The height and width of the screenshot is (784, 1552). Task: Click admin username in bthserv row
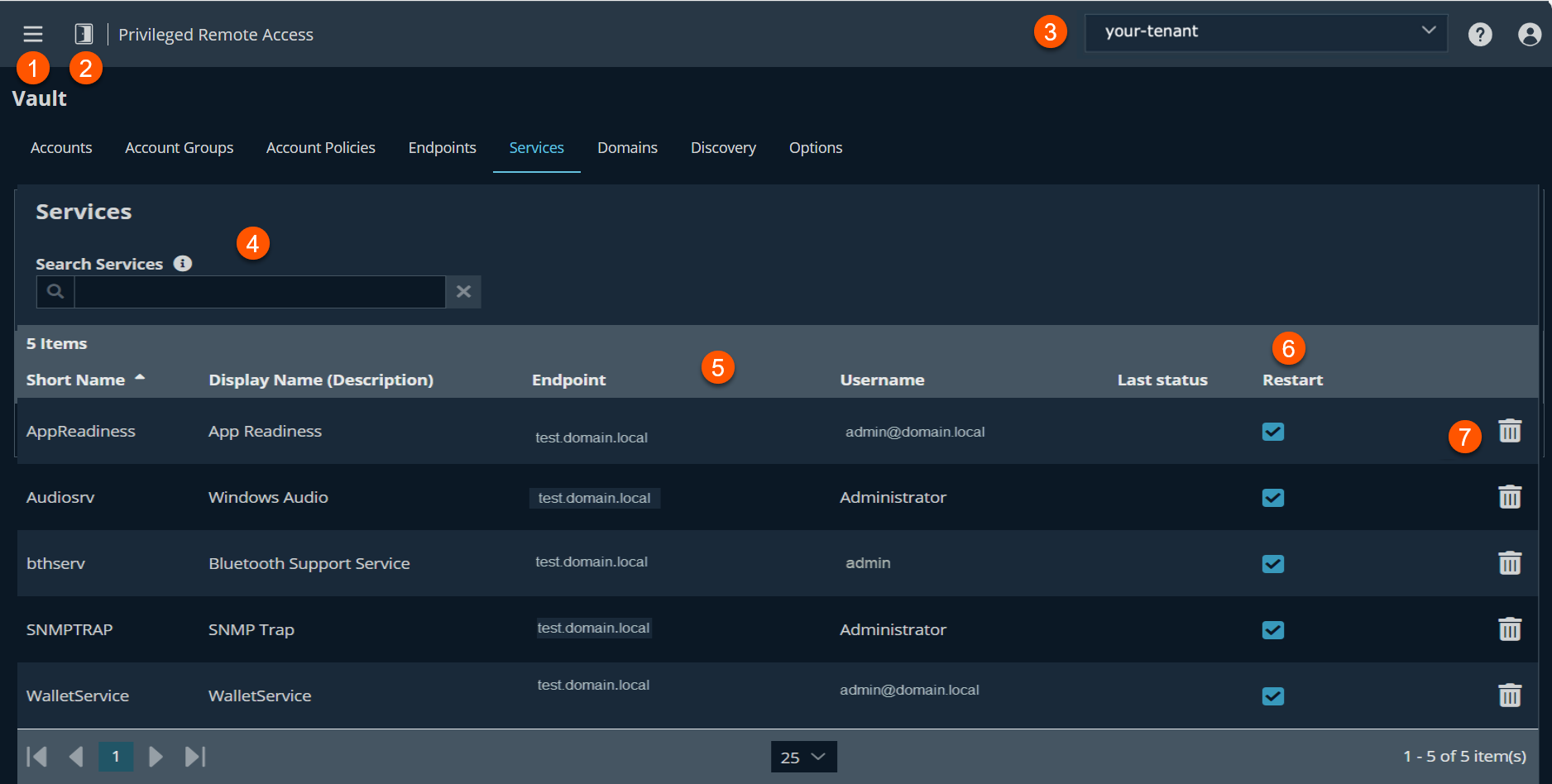pos(868,562)
